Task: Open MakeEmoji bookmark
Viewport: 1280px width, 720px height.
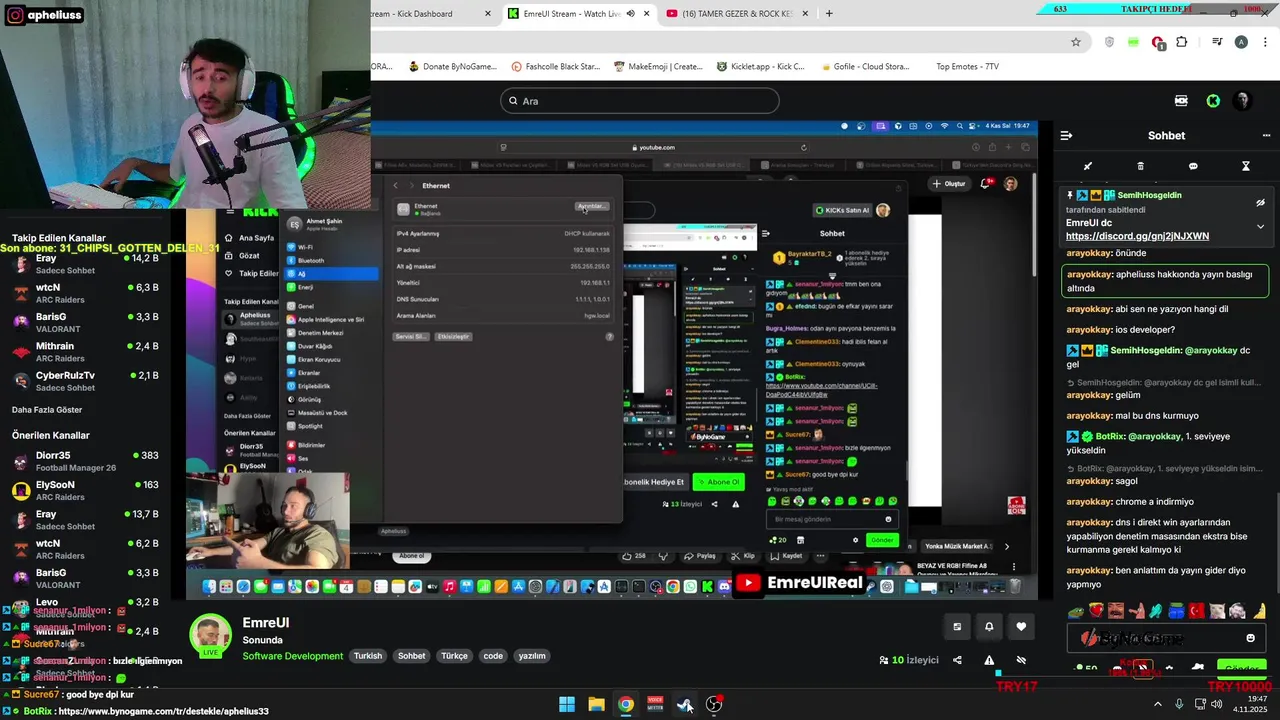Action: 658,67
